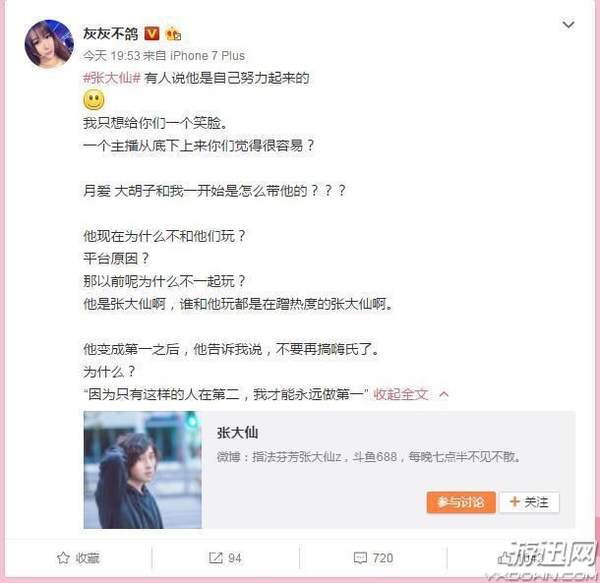Click the yellow smiley emoji
The width and height of the screenshot is (600, 583).
coord(94,100)
